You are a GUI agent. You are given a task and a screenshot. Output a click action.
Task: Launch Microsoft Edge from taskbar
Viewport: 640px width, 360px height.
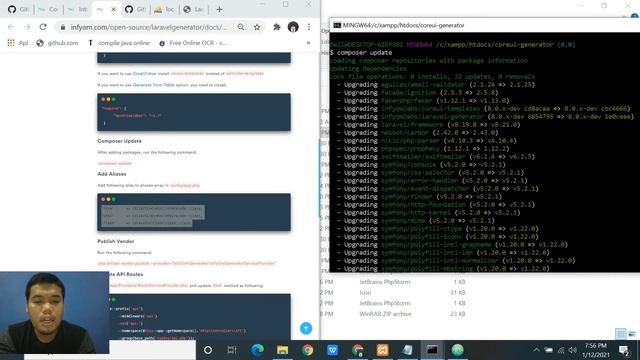257,350
